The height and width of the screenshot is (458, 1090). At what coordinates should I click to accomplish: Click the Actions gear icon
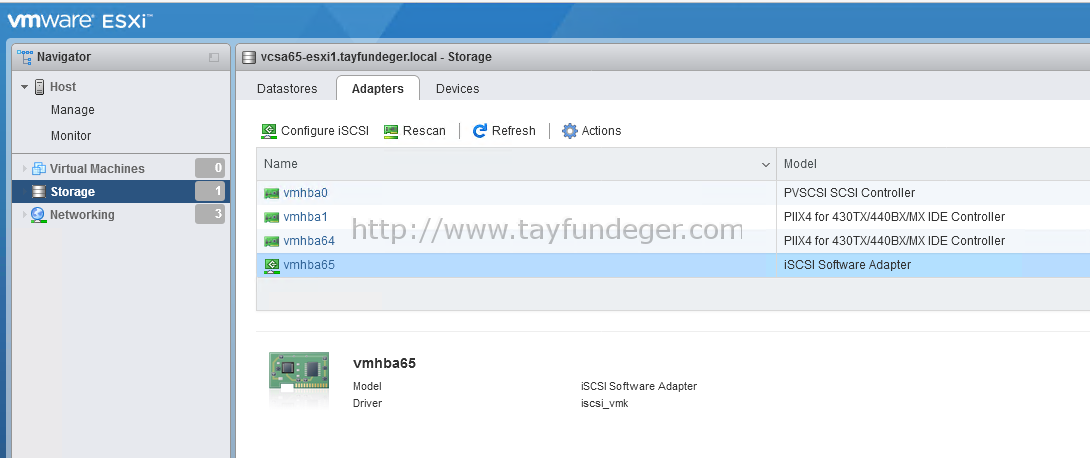pos(570,131)
